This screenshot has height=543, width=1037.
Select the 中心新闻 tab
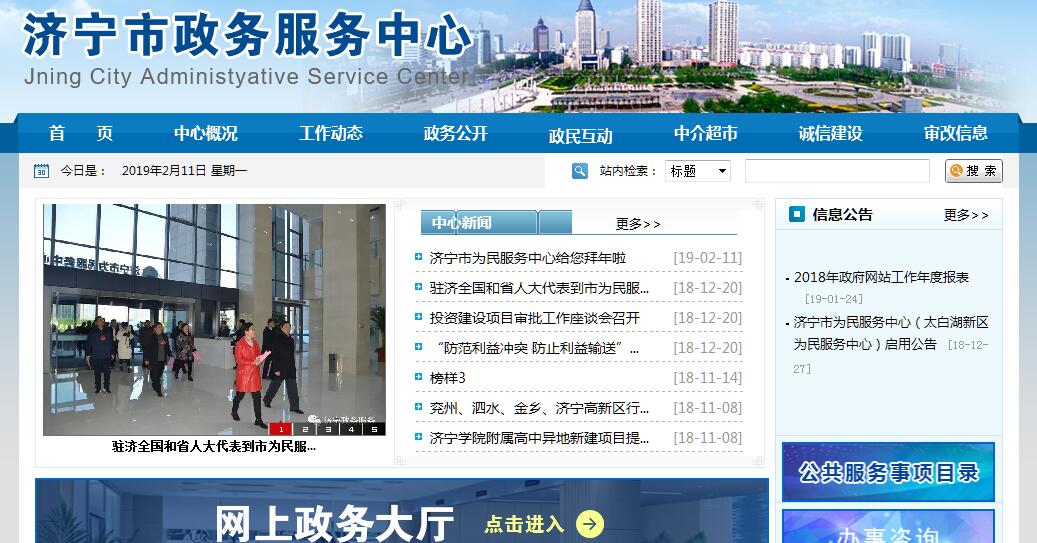coord(462,223)
